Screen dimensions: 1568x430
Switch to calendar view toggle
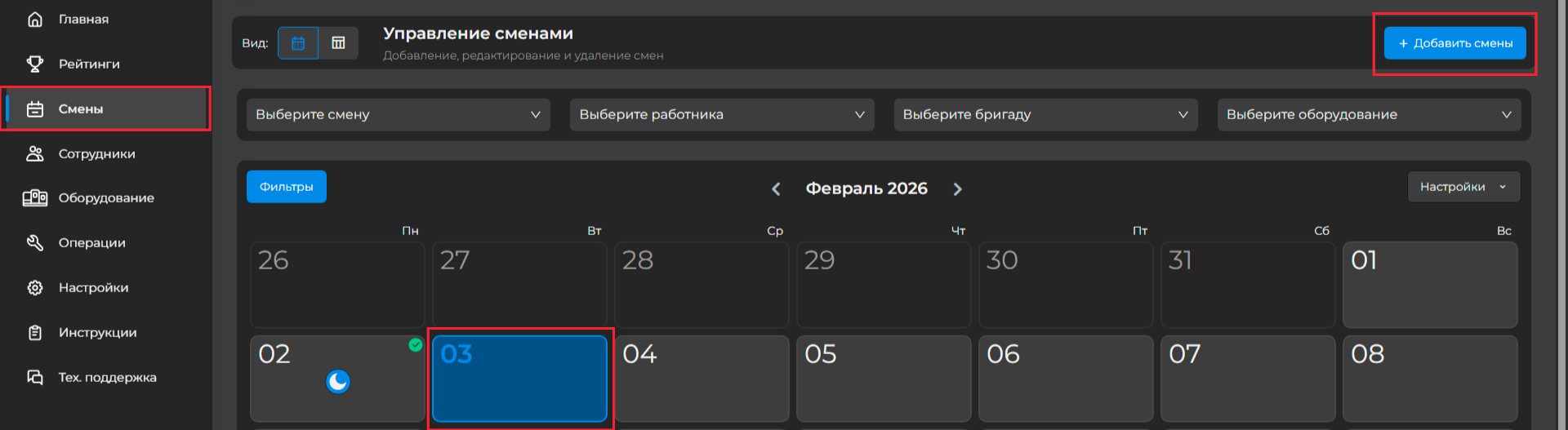(298, 43)
